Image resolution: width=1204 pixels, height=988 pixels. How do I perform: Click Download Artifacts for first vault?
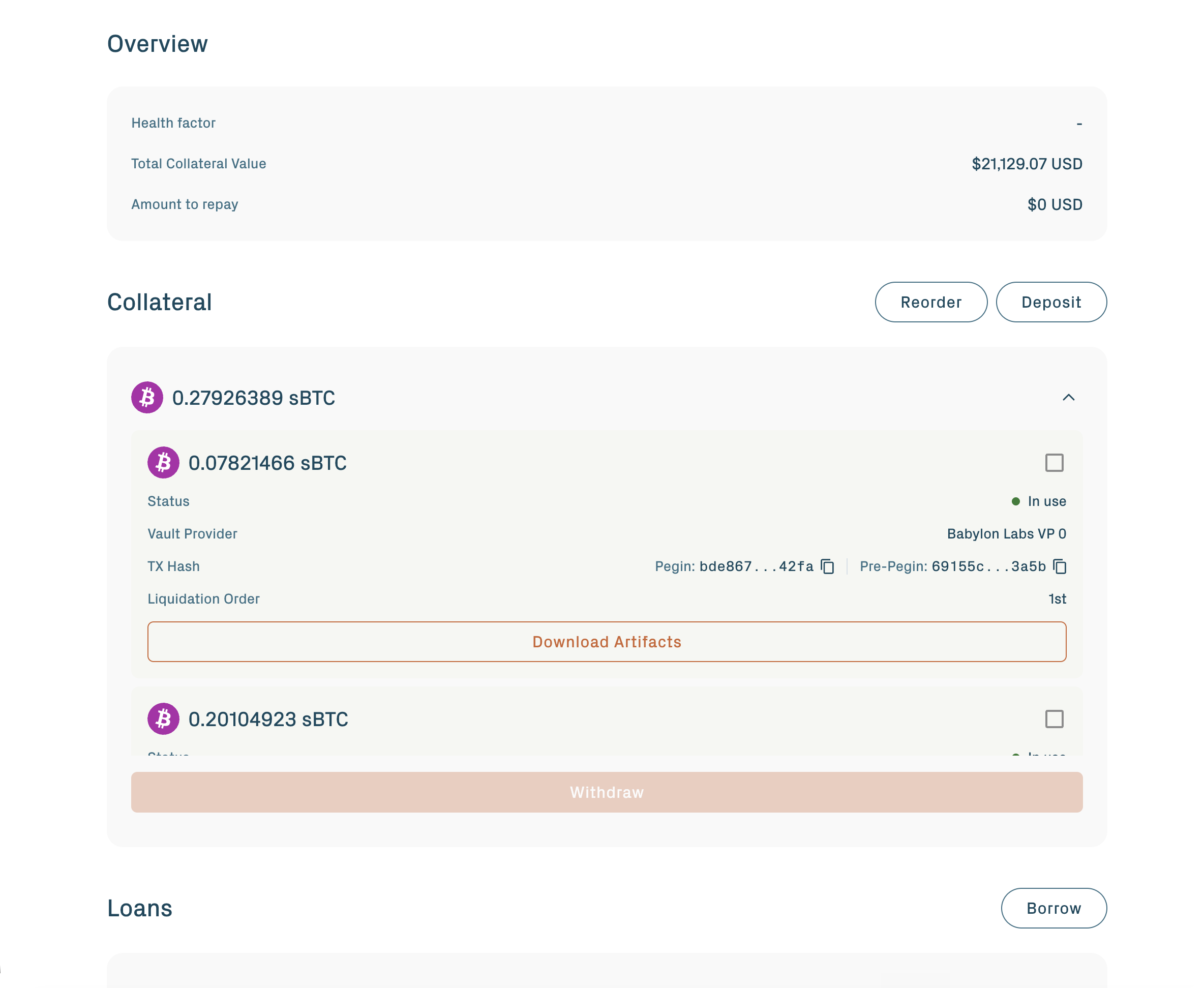pyautogui.click(x=607, y=641)
